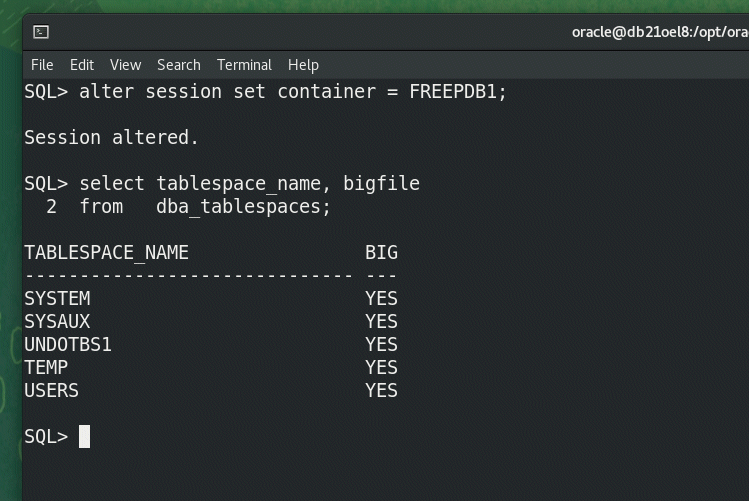Click the cursor block at the SQL prompt
The height and width of the screenshot is (501, 749).
pos(85,436)
